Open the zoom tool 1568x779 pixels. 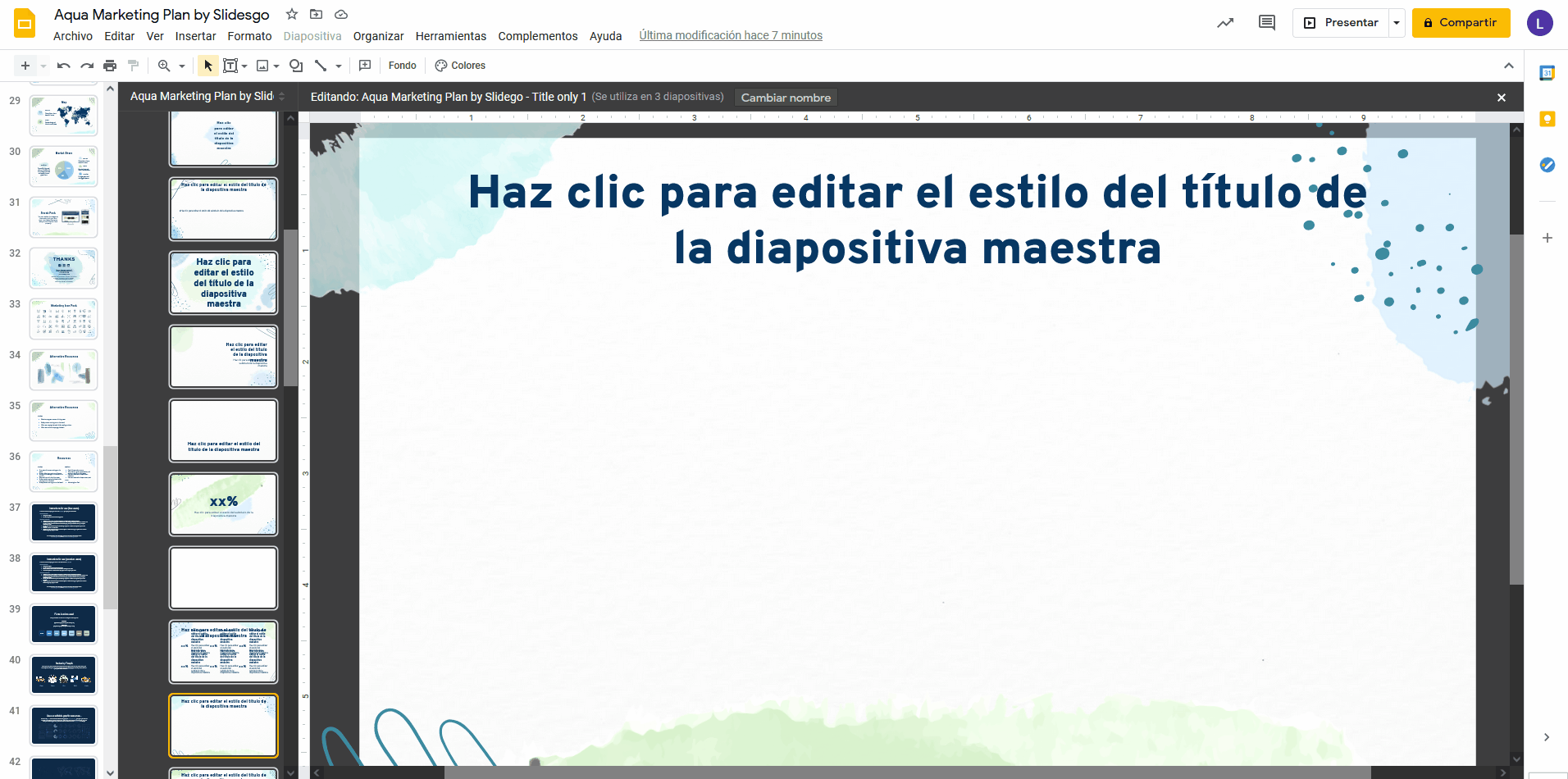click(x=164, y=66)
